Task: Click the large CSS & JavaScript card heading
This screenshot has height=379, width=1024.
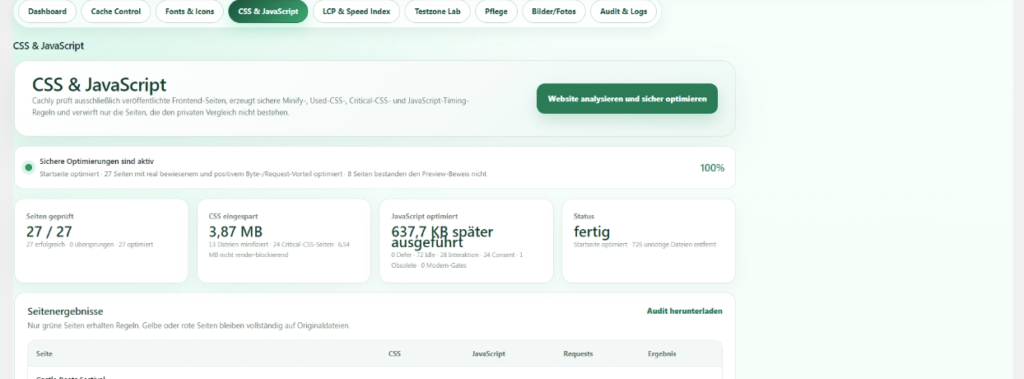Action: [99, 84]
